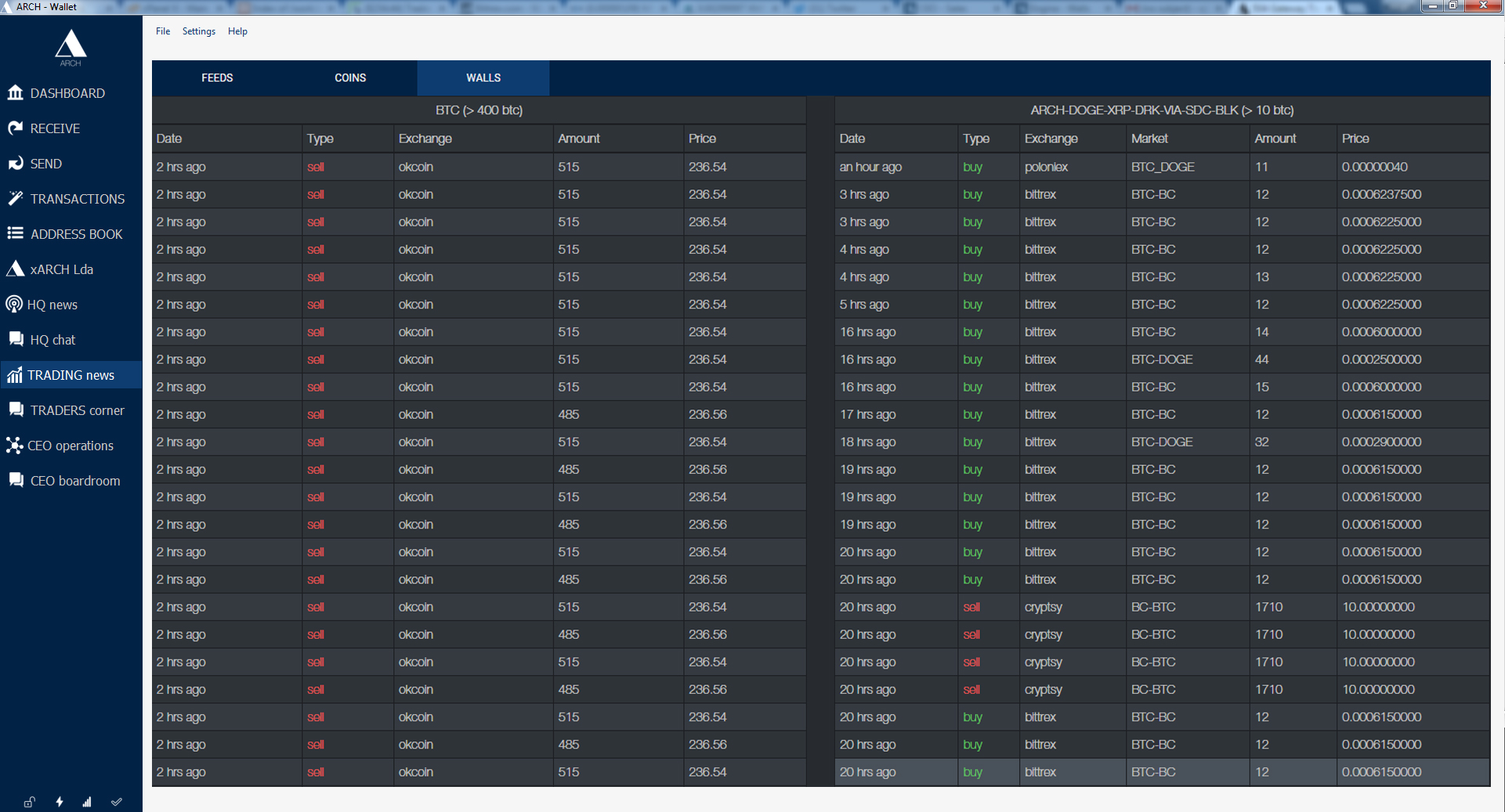Click the Receive arrow icon
The image size is (1505, 812).
pyautogui.click(x=15, y=128)
